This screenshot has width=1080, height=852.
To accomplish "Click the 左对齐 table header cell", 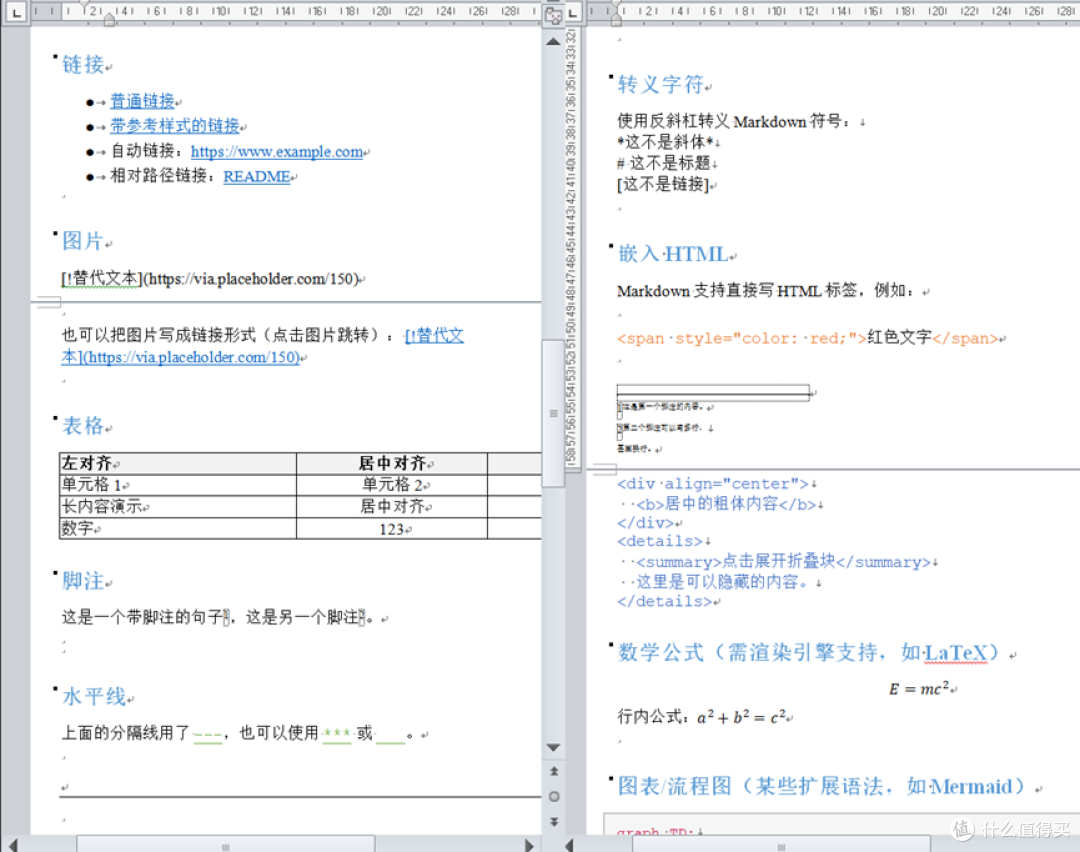I will click(178, 464).
